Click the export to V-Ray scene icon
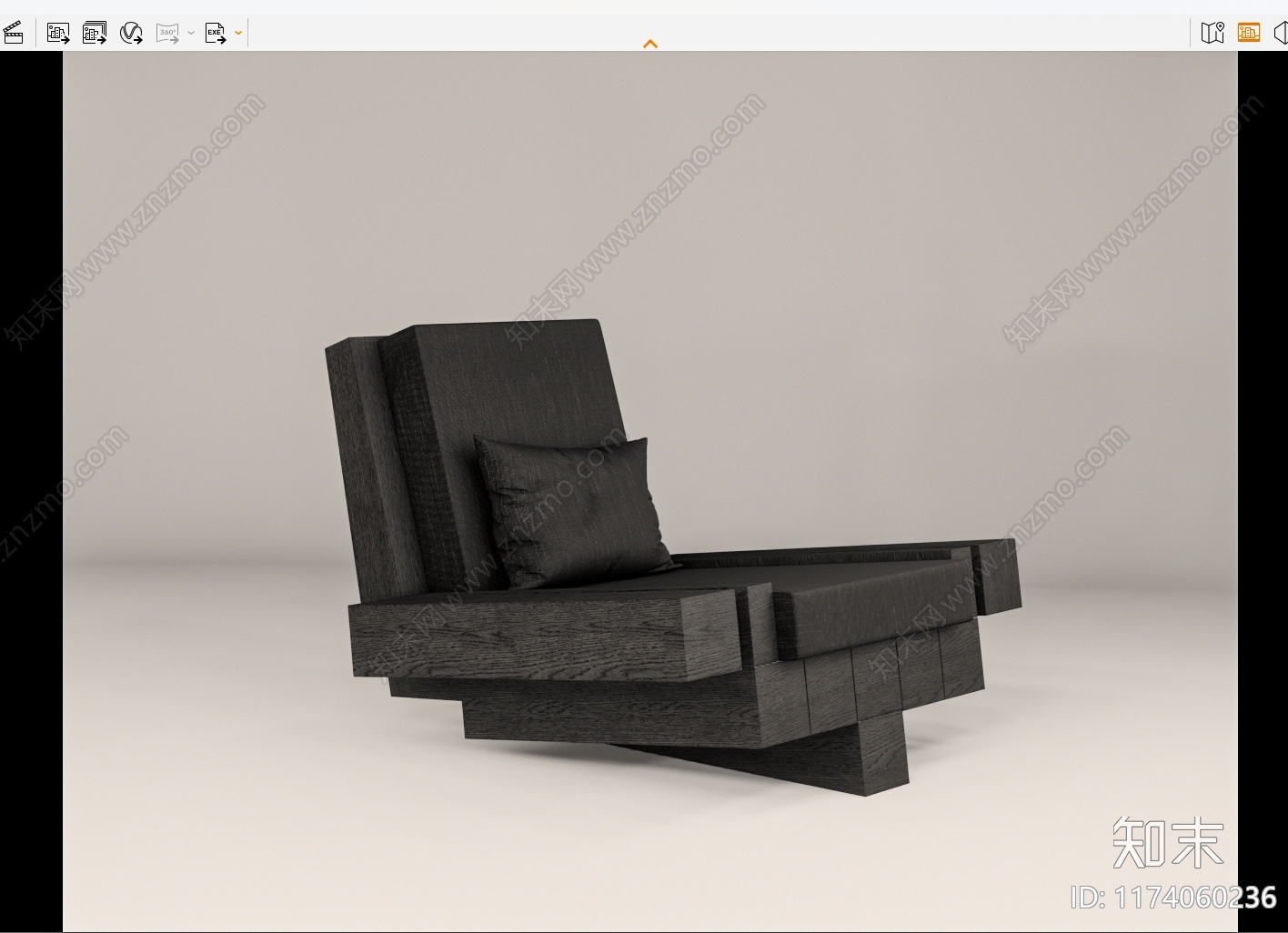 pos(131,33)
